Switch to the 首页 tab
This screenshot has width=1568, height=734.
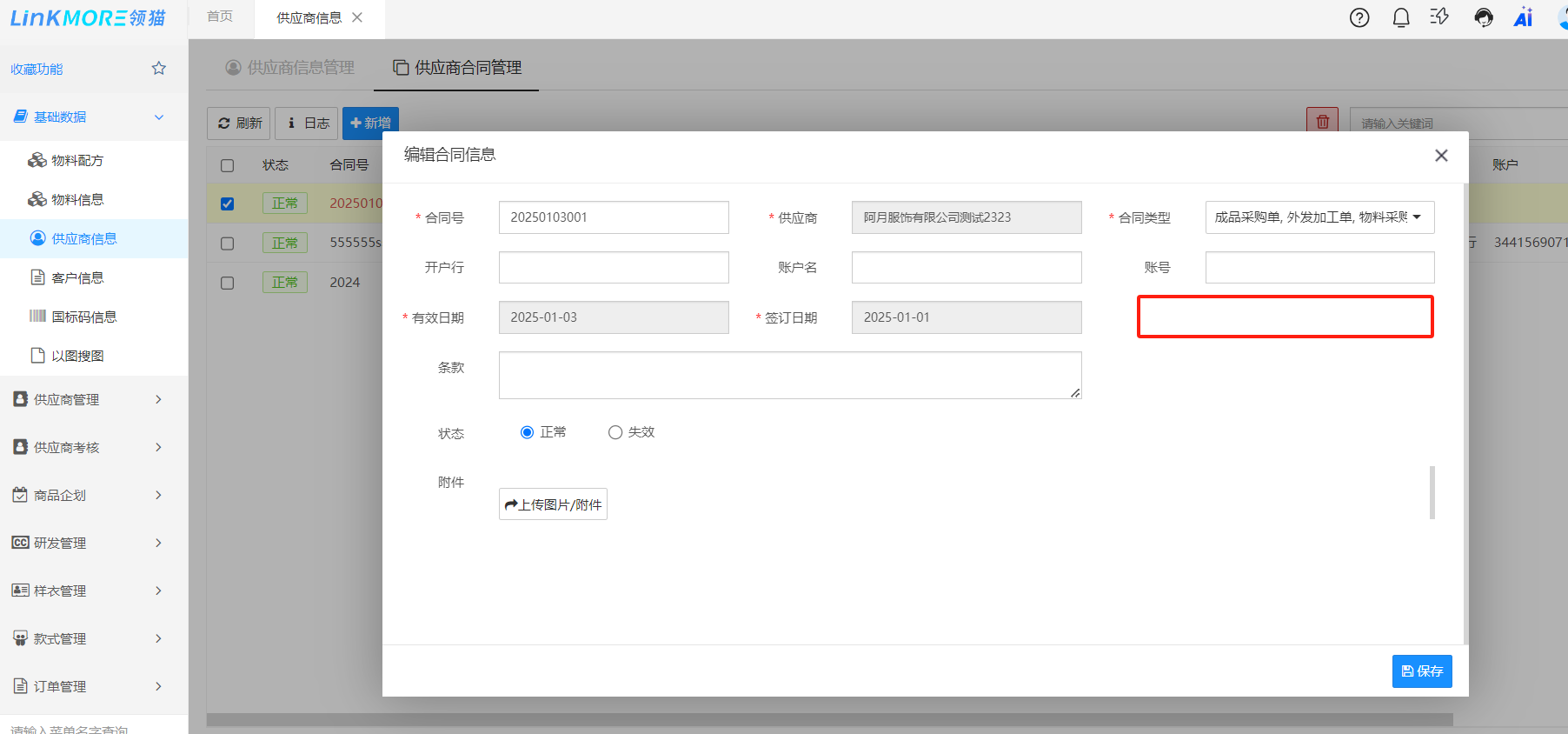pyautogui.click(x=220, y=17)
